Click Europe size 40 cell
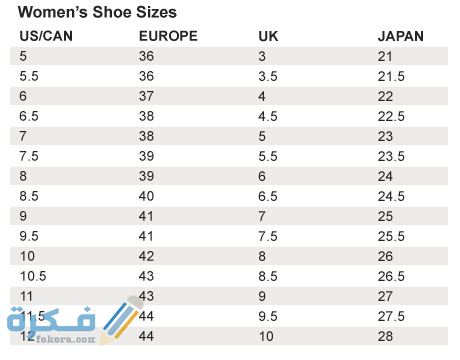460x360 pixels. click(147, 196)
